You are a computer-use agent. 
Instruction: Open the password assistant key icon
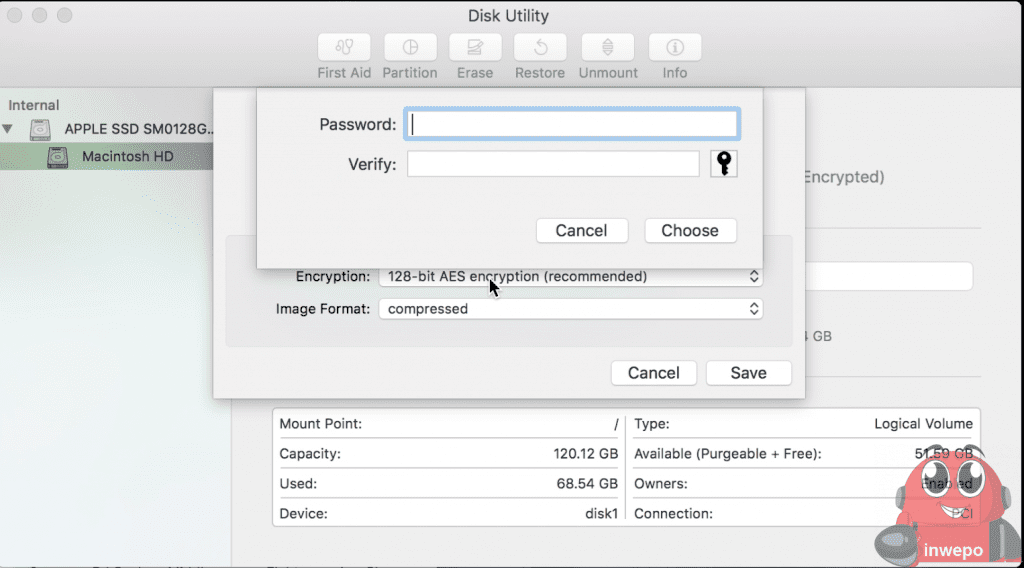[x=724, y=164]
